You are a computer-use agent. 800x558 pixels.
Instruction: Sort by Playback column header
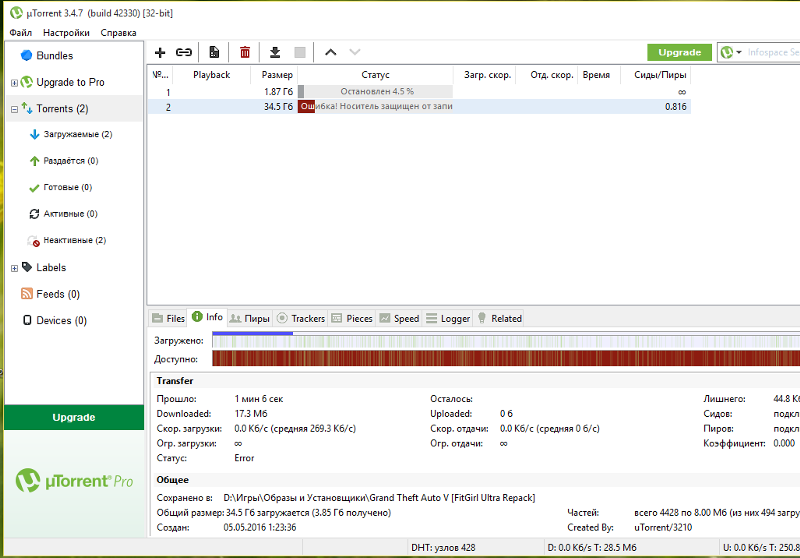click(212, 75)
